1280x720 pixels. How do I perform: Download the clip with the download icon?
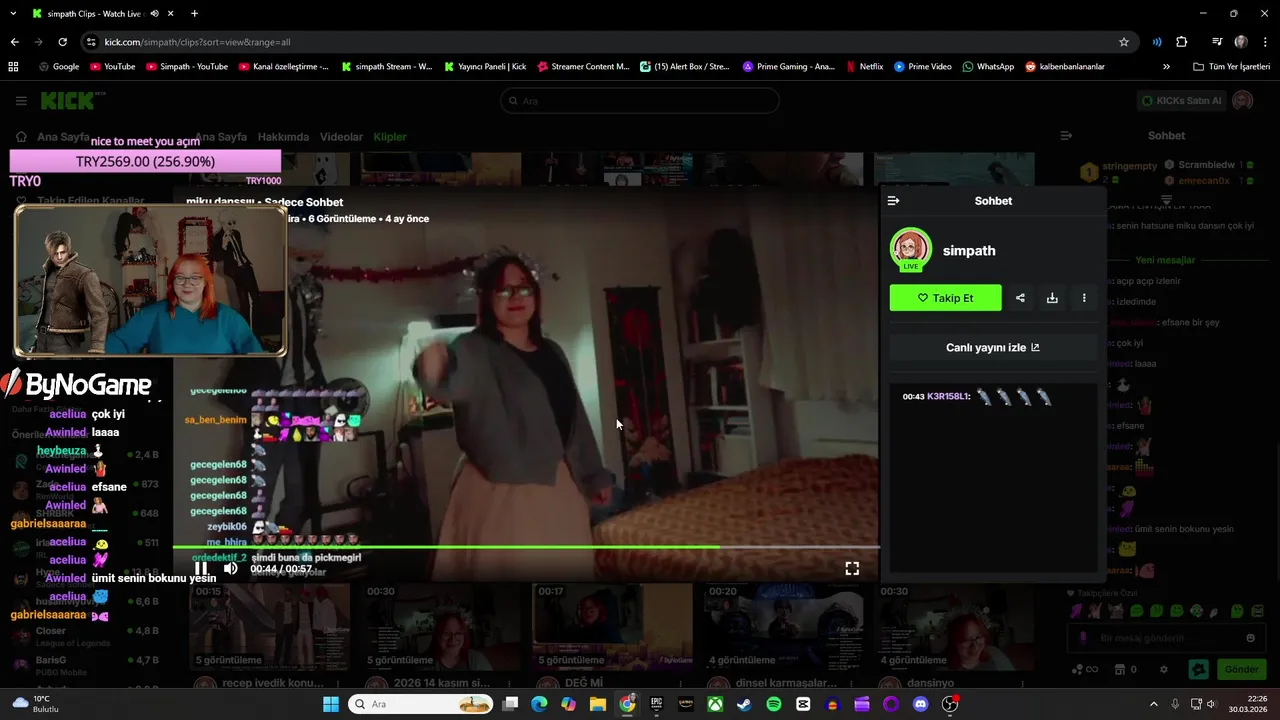[1052, 298]
